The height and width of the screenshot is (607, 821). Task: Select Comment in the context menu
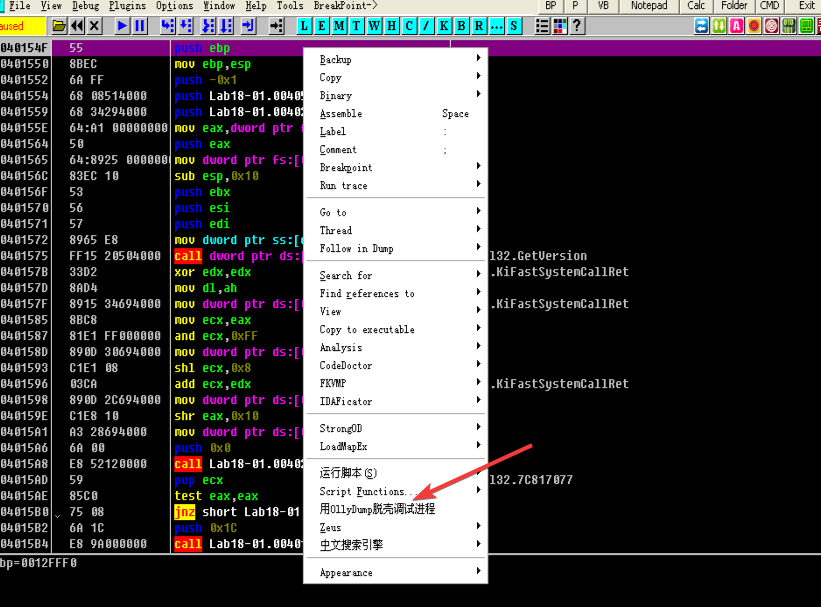396,150
